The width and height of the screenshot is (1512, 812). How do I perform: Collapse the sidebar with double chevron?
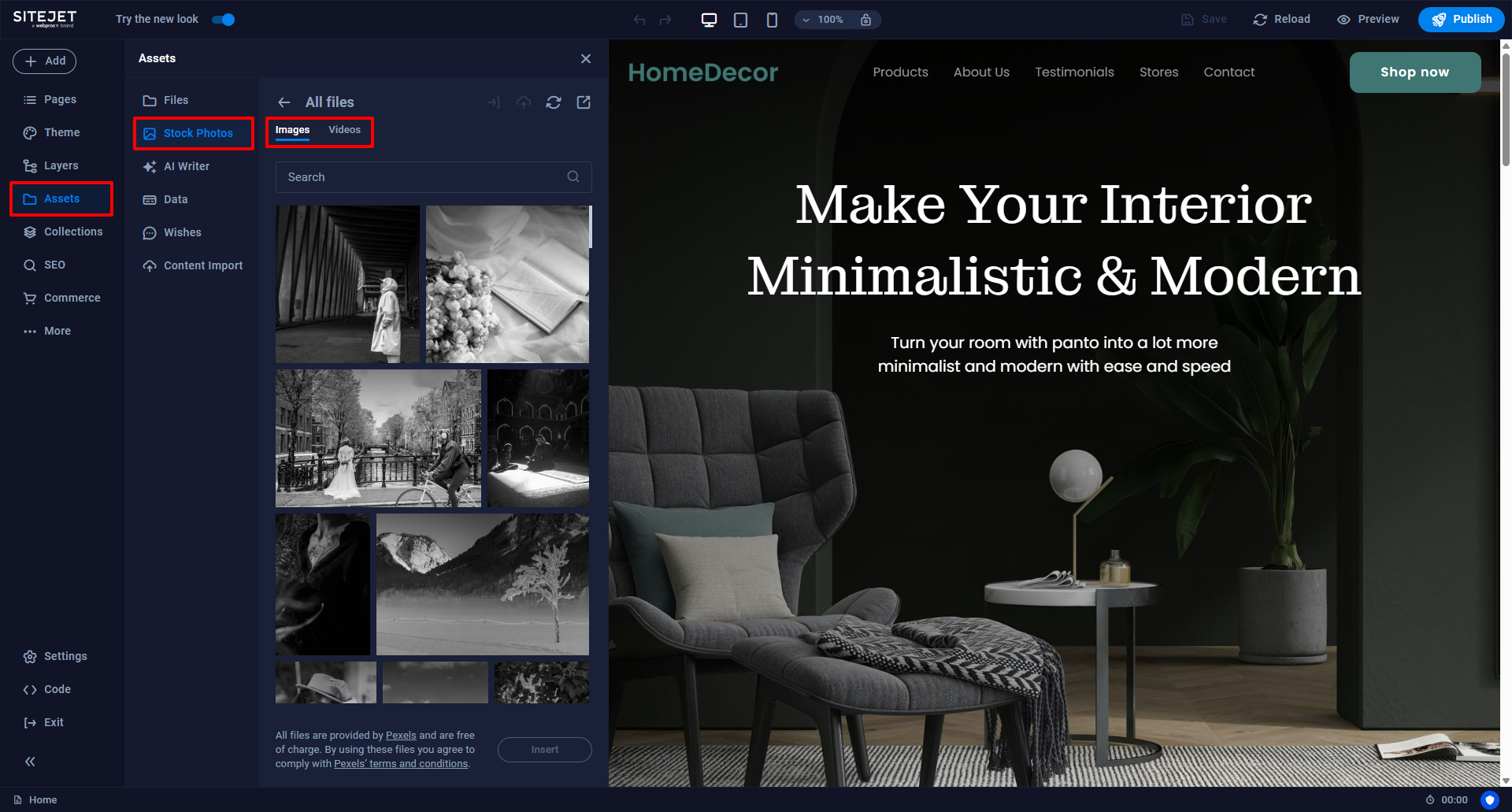[30, 762]
